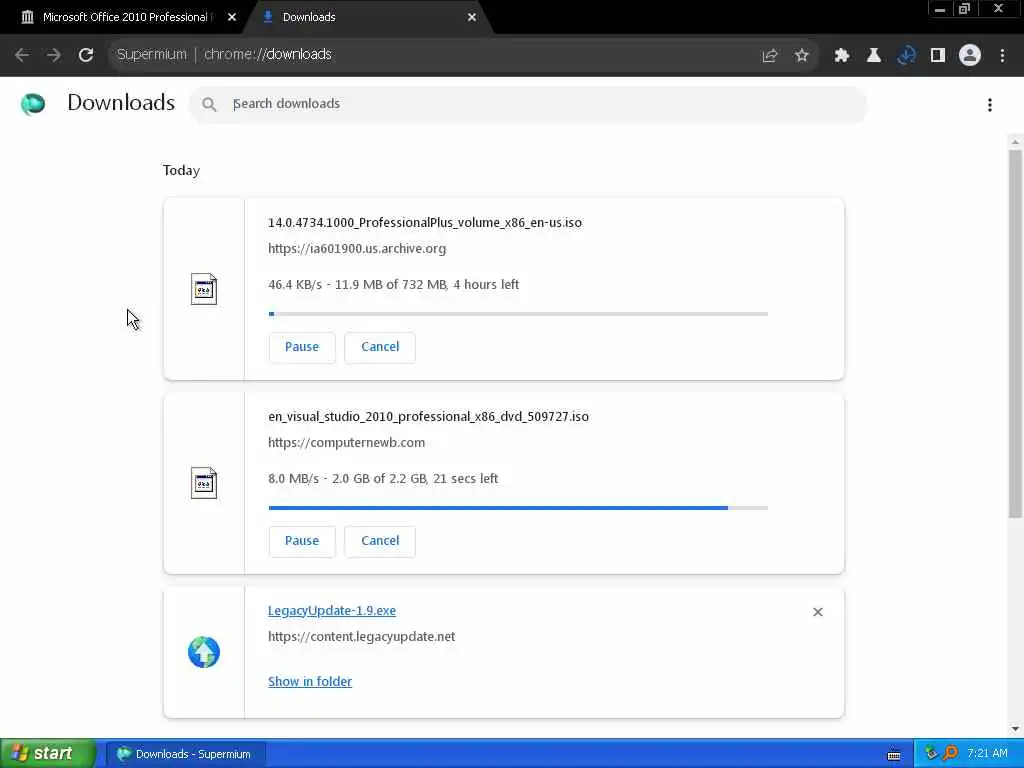1024x768 pixels.
Task: Cancel the ProfessionalPlus ISO download
Action: pyautogui.click(x=380, y=347)
